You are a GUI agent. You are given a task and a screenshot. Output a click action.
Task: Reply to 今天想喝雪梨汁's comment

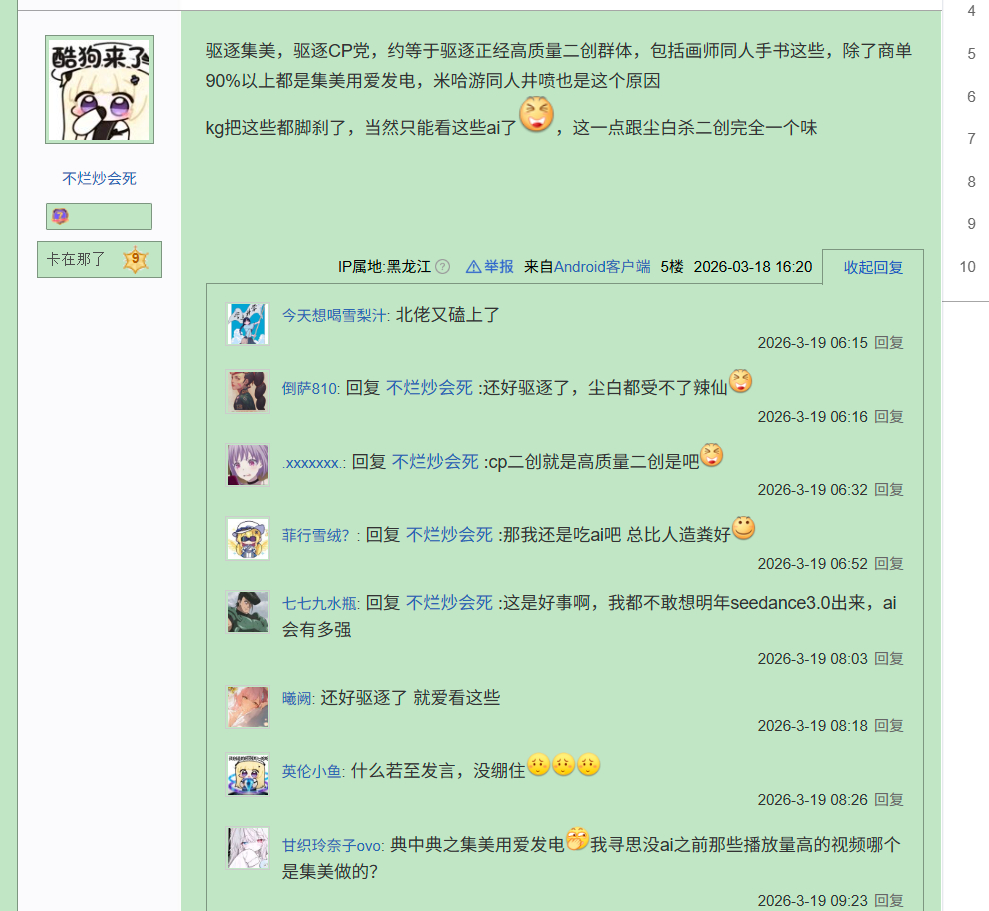pyautogui.click(x=889, y=343)
